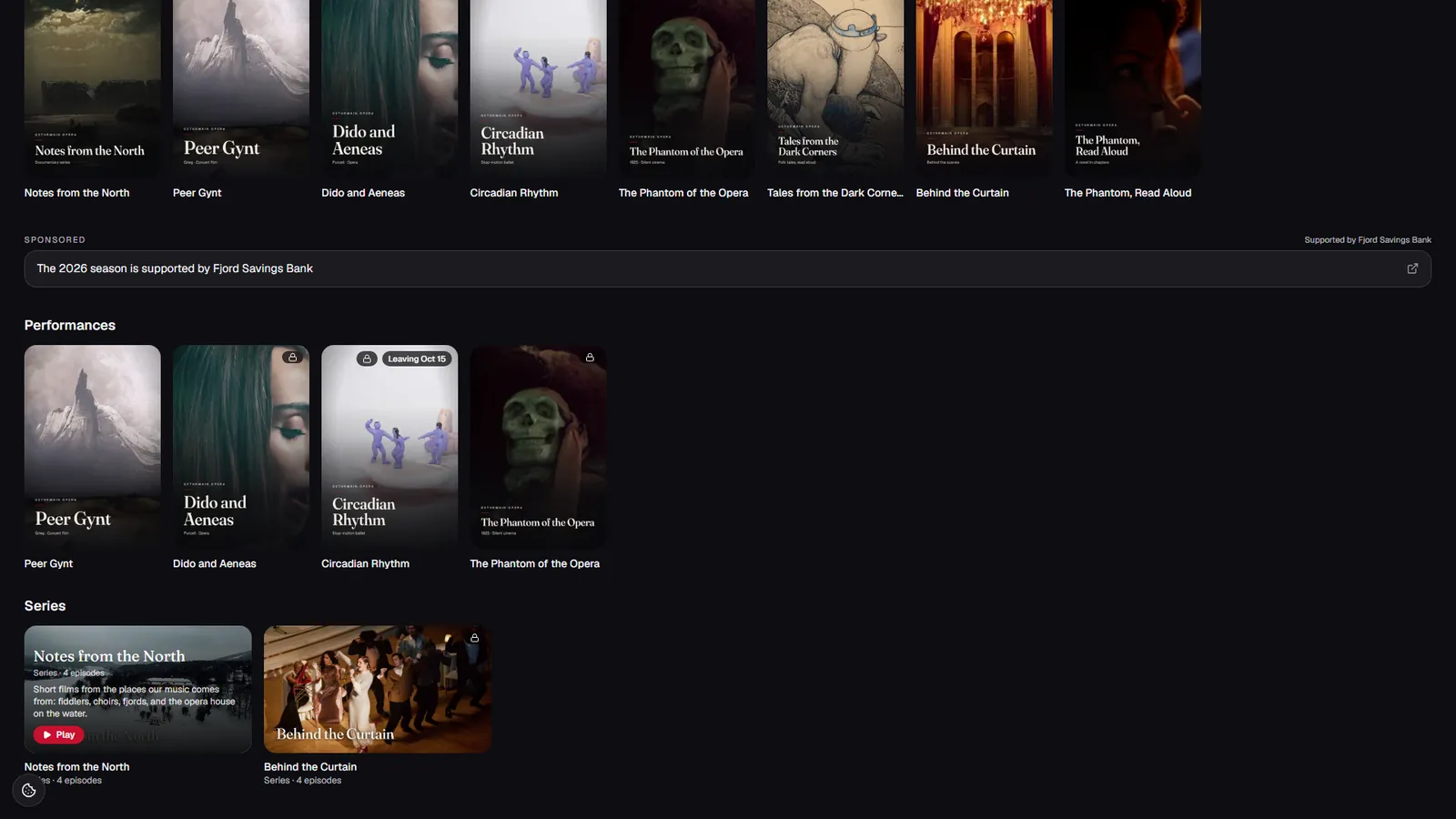The image size is (1456, 819).
Task: Click the 'The Phantom, Read Aloud' title below its poster
Action: point(1127,193)
